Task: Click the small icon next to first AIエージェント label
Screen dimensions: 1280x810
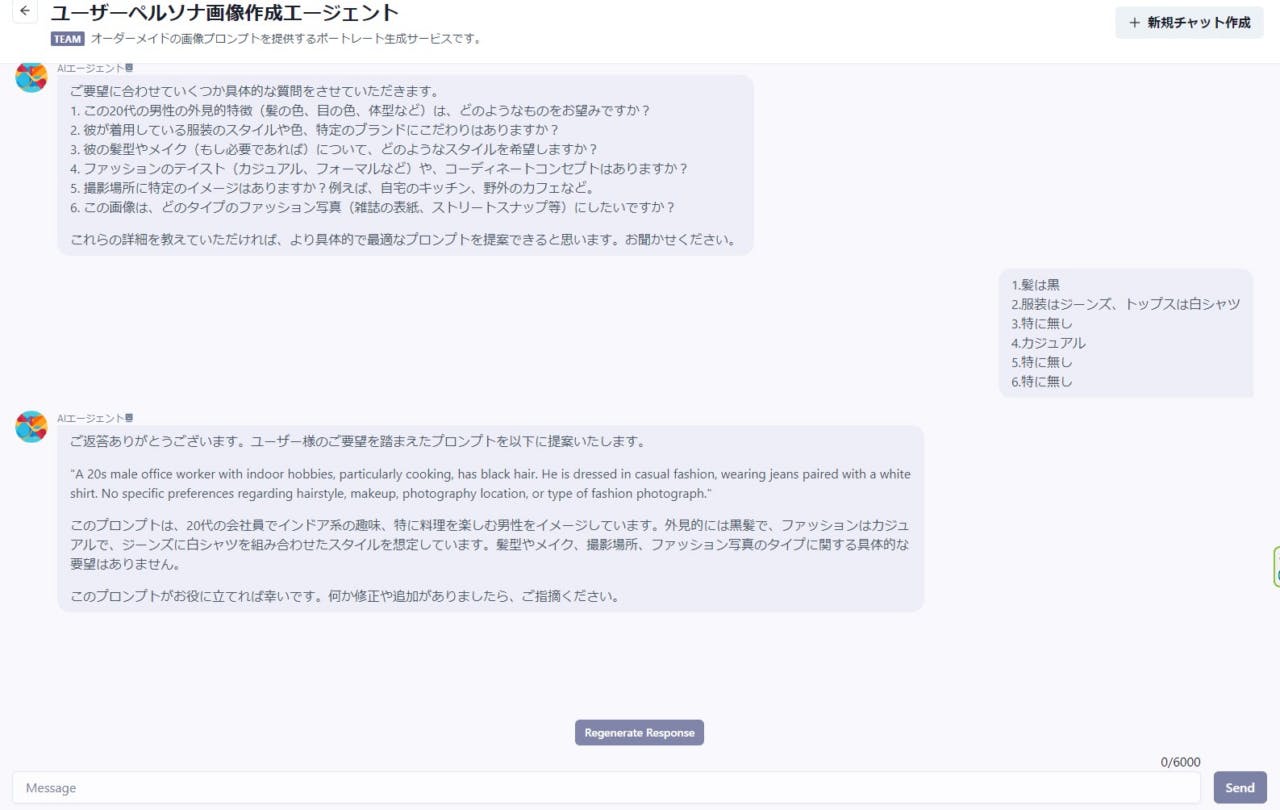Action: [x=129, y=68]
